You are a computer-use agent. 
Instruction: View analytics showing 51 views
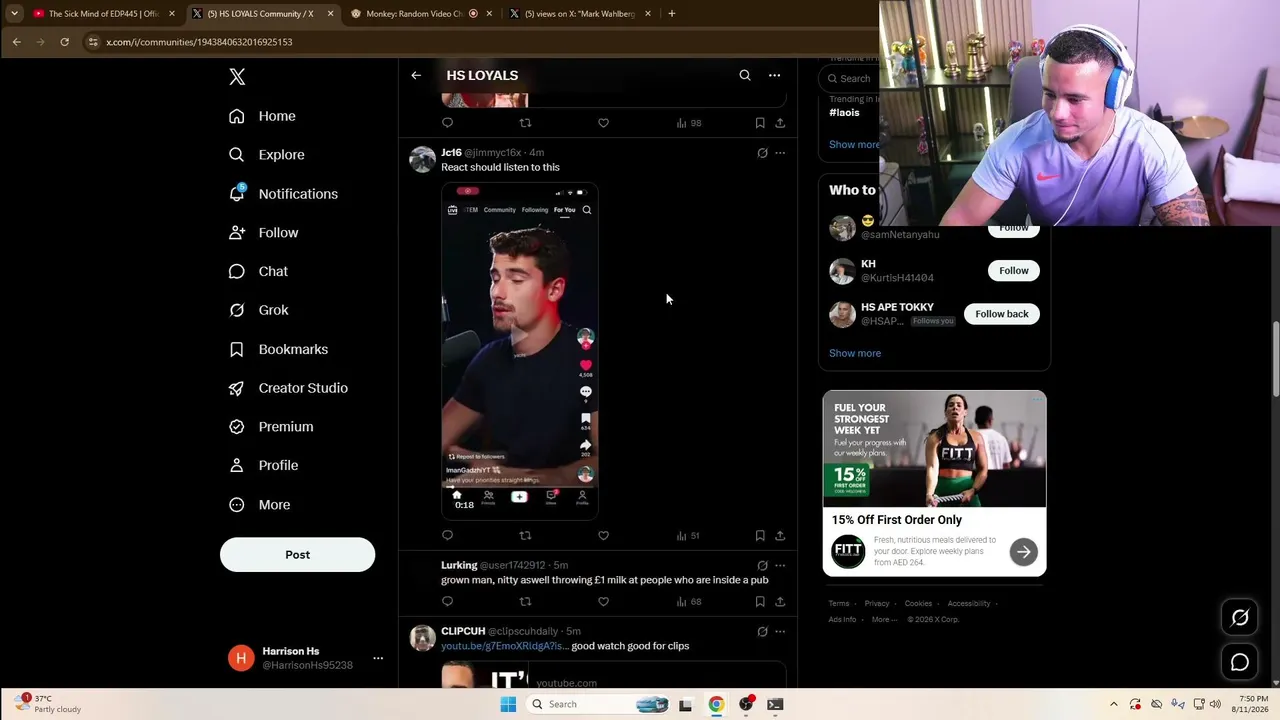point(688,536)
